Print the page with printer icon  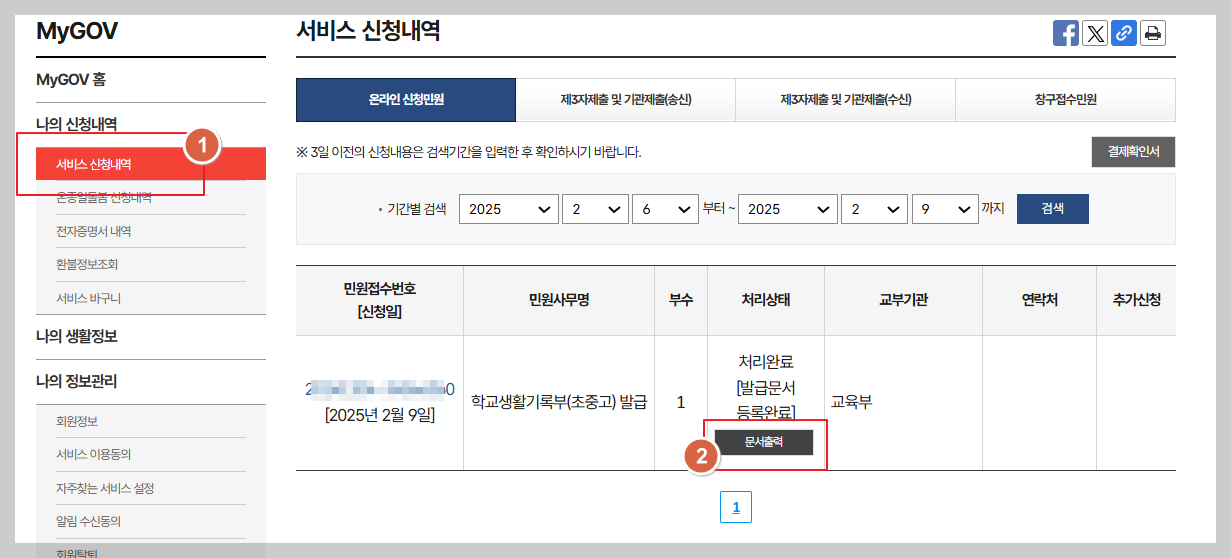pos(1153,33)
